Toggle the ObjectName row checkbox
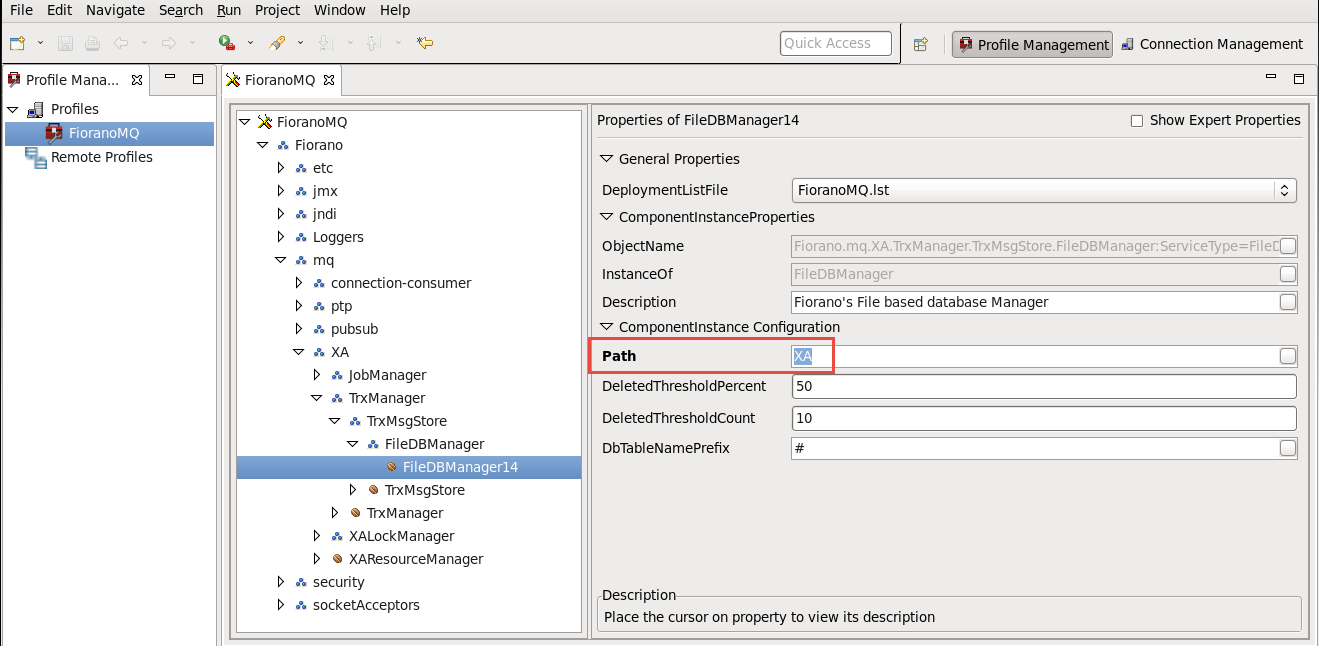The height and width of the screenshot is (646, 1319). click(x=1288, y=246)
